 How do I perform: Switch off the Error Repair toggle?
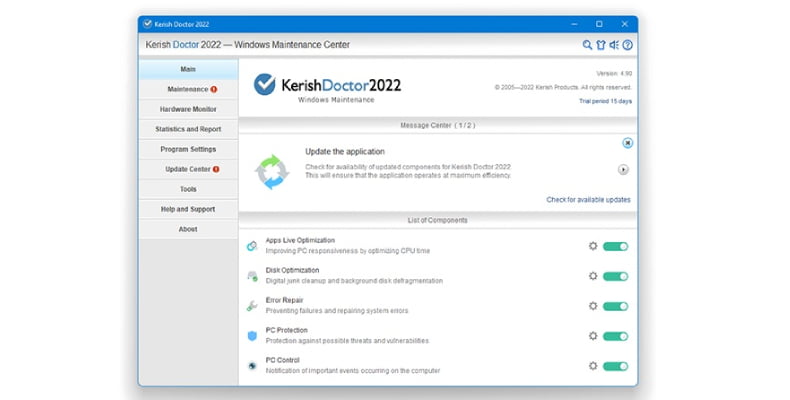point(615,306)
